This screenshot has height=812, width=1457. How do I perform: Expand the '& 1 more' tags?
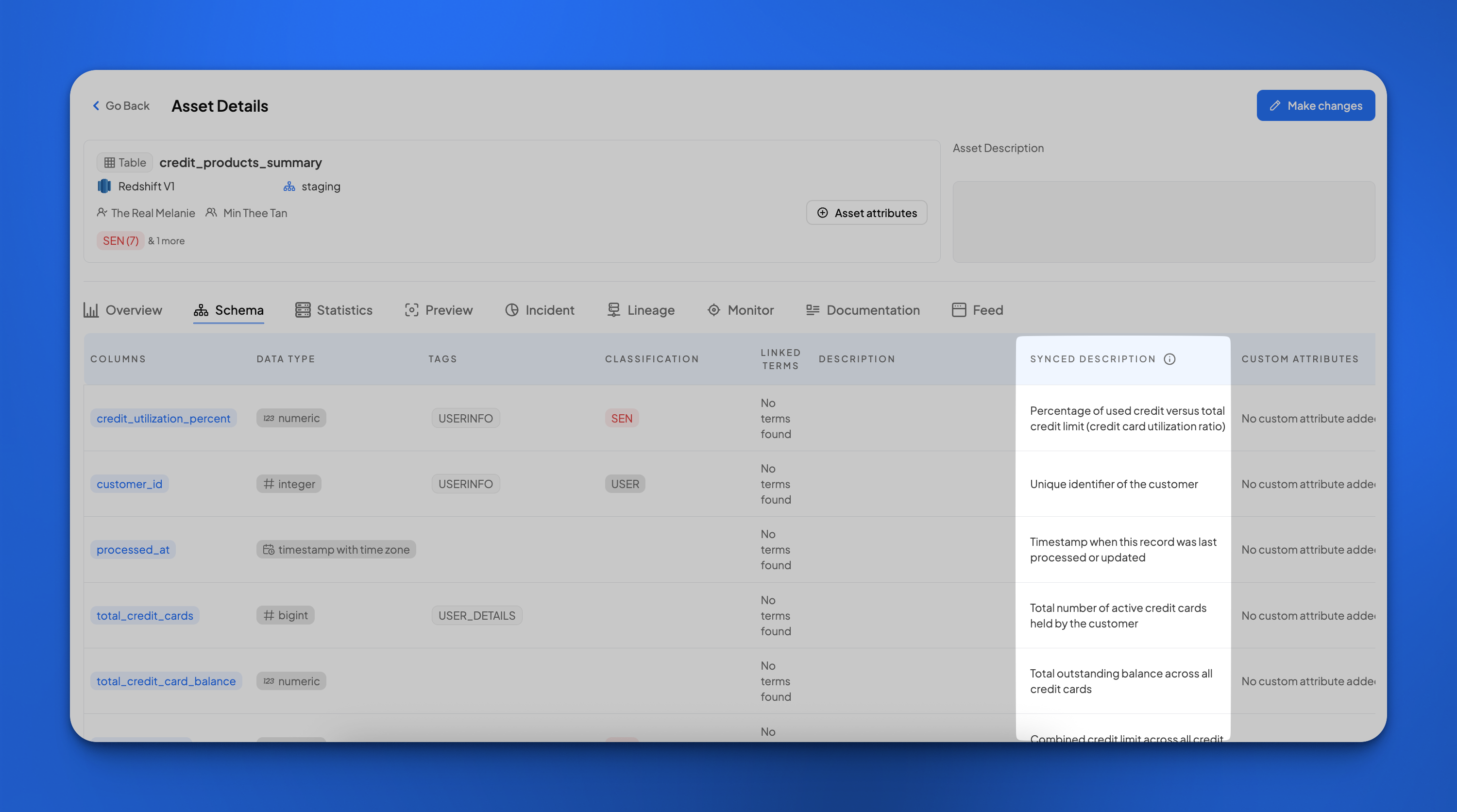tap(166, 241)
